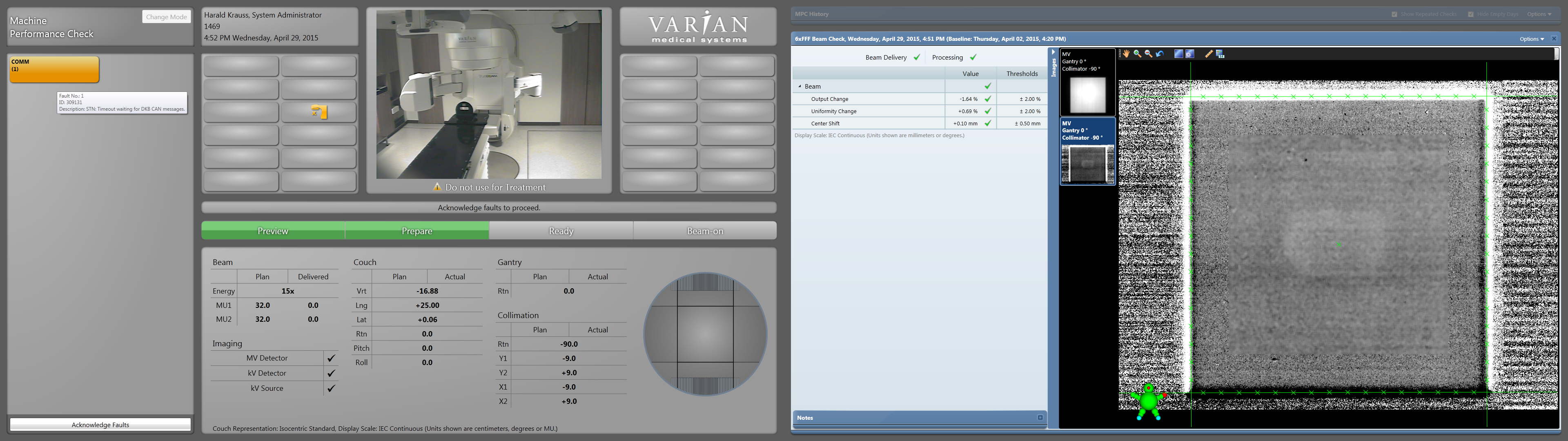Select the ruler measurement tool

1209,54
